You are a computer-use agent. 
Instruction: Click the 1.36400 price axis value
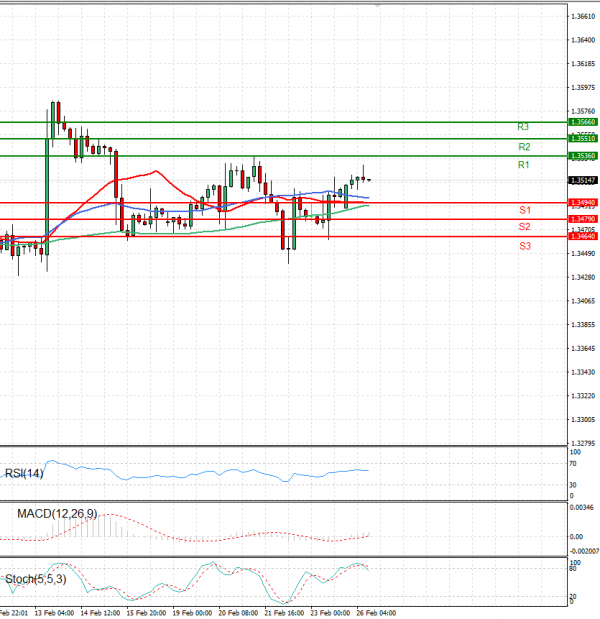(x=583, y=40)
